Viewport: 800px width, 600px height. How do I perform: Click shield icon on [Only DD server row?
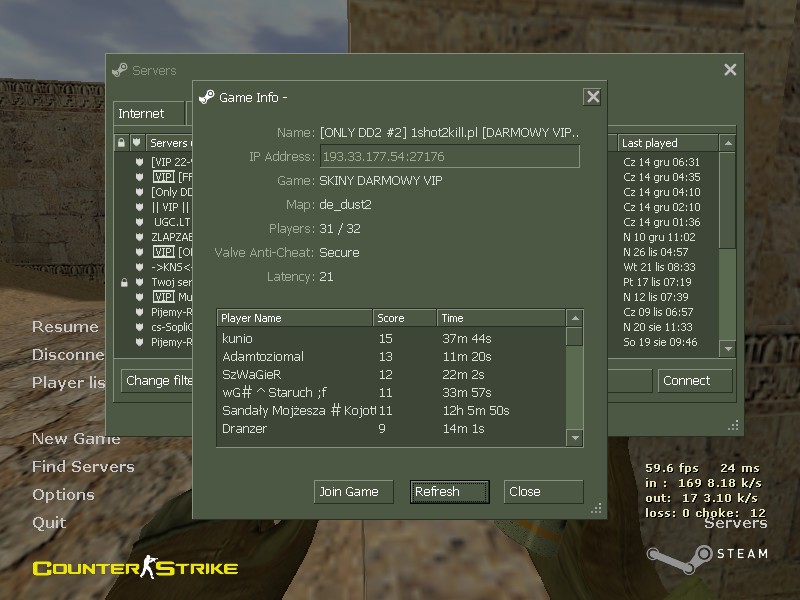tap(139, 192)
